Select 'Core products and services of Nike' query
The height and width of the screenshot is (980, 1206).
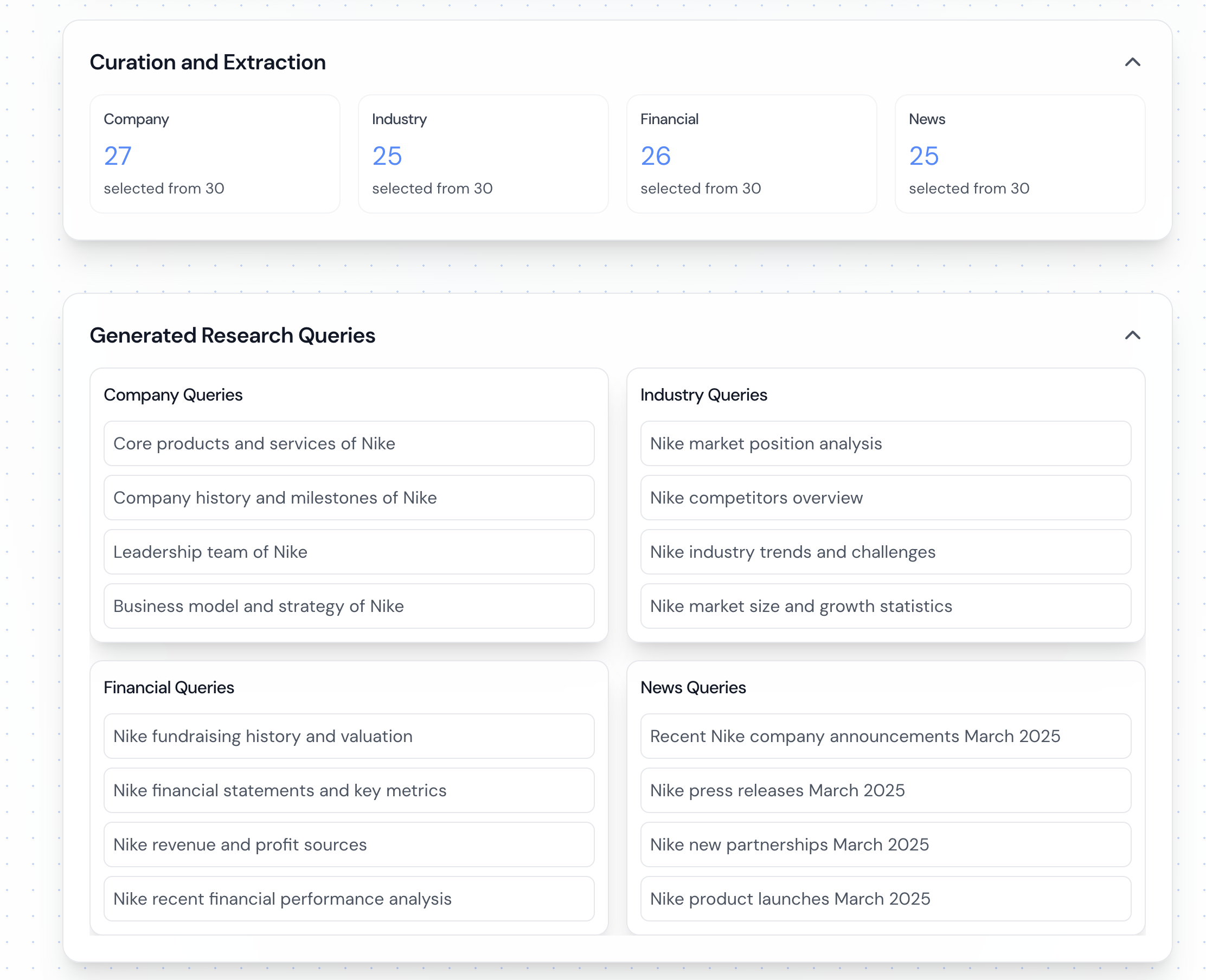click(x=349, y=443)
